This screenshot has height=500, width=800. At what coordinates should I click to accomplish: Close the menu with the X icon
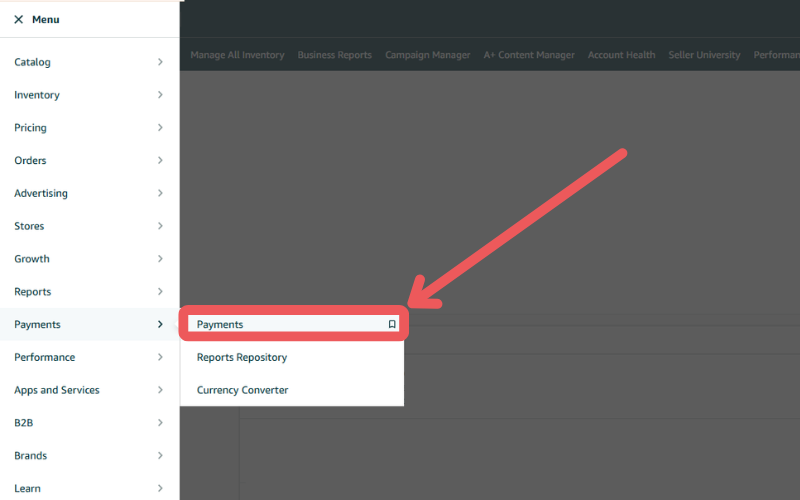(18, 19)
